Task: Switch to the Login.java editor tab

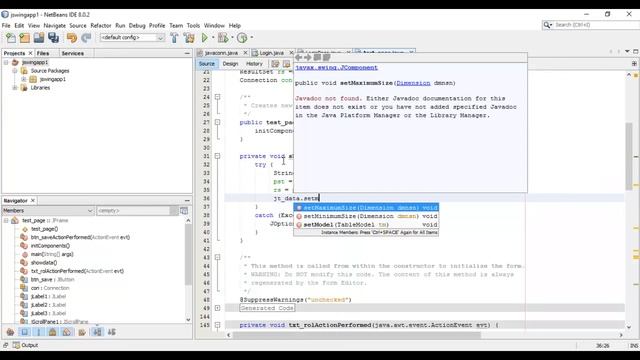Action: [271, 53]
